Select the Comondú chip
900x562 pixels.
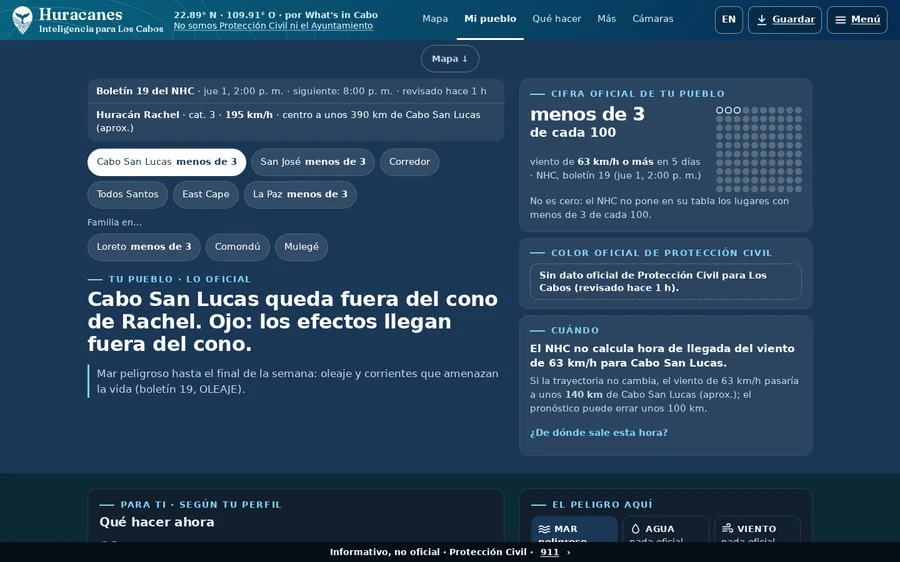(x=237, y=247)
